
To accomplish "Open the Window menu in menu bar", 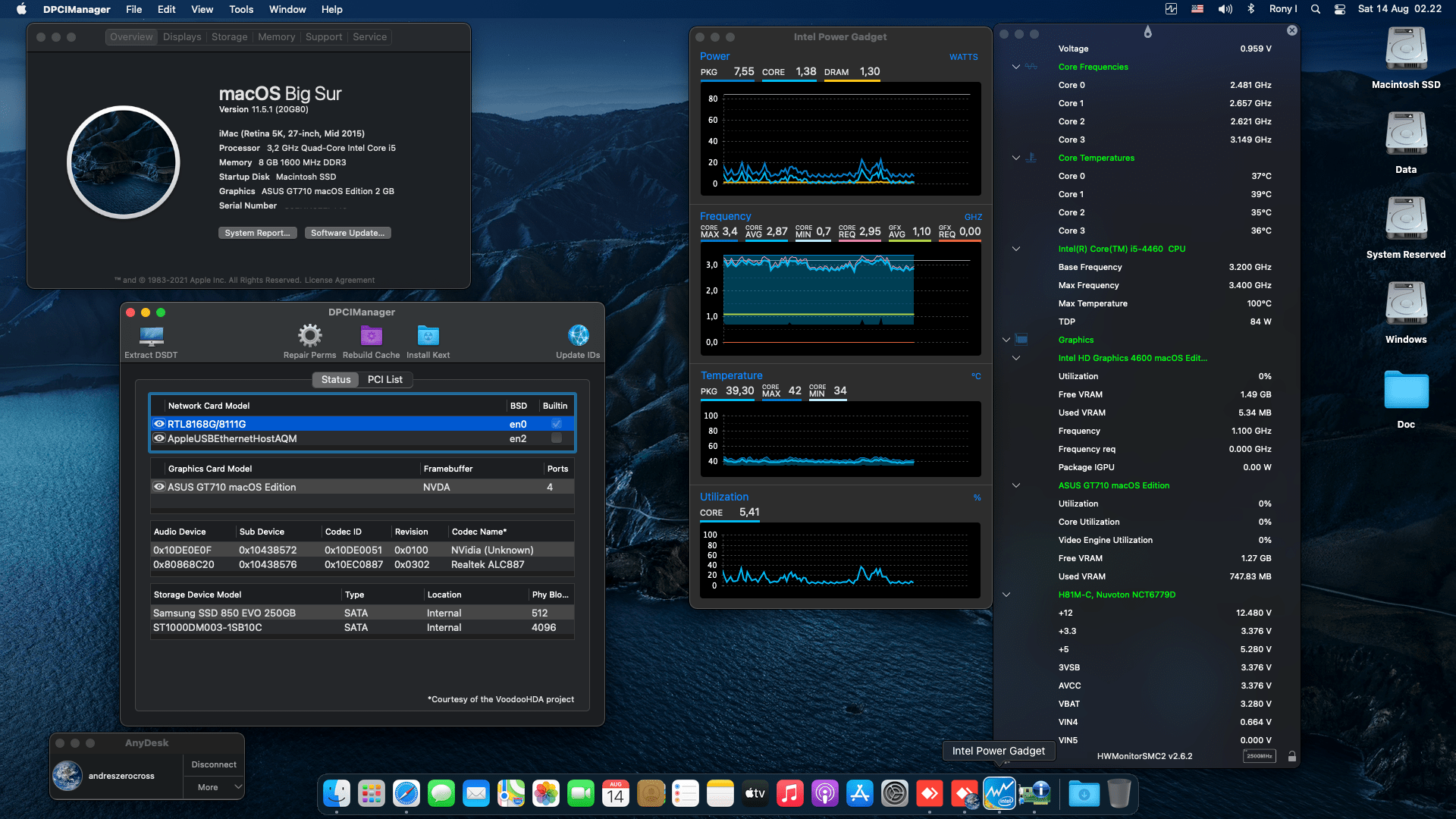I will [x=287, y=9].
